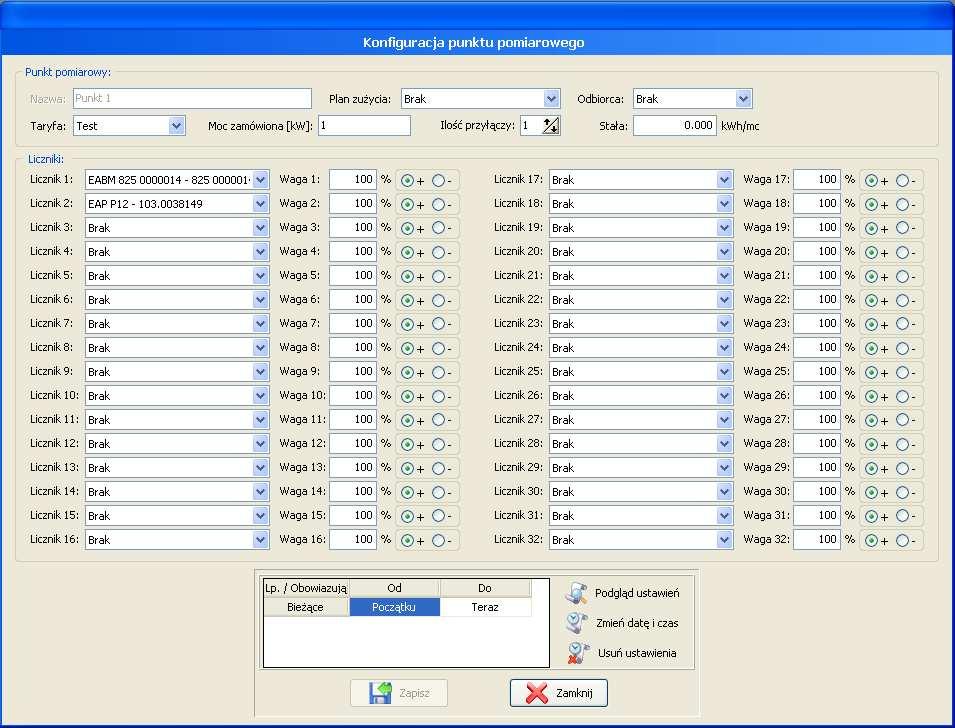
Task: Click the Waga 20 percentage field
Action: 817,252
